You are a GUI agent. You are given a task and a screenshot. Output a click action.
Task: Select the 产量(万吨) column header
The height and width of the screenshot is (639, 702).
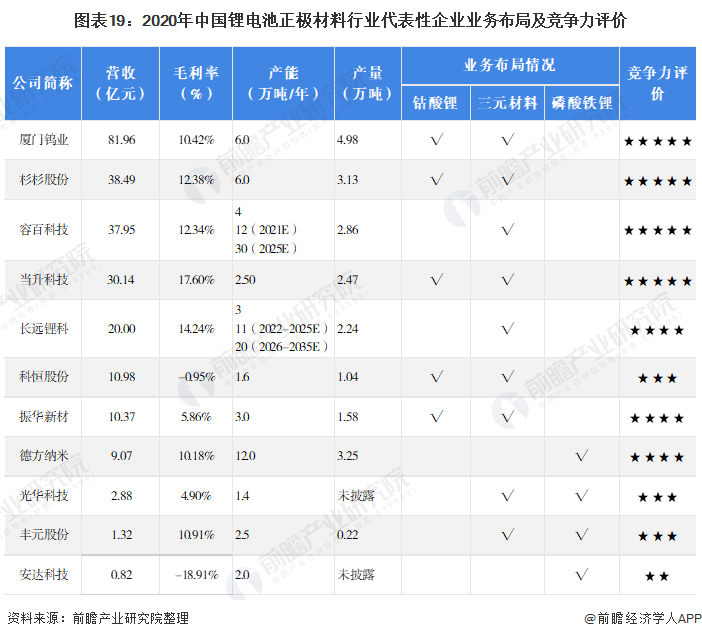368,83
